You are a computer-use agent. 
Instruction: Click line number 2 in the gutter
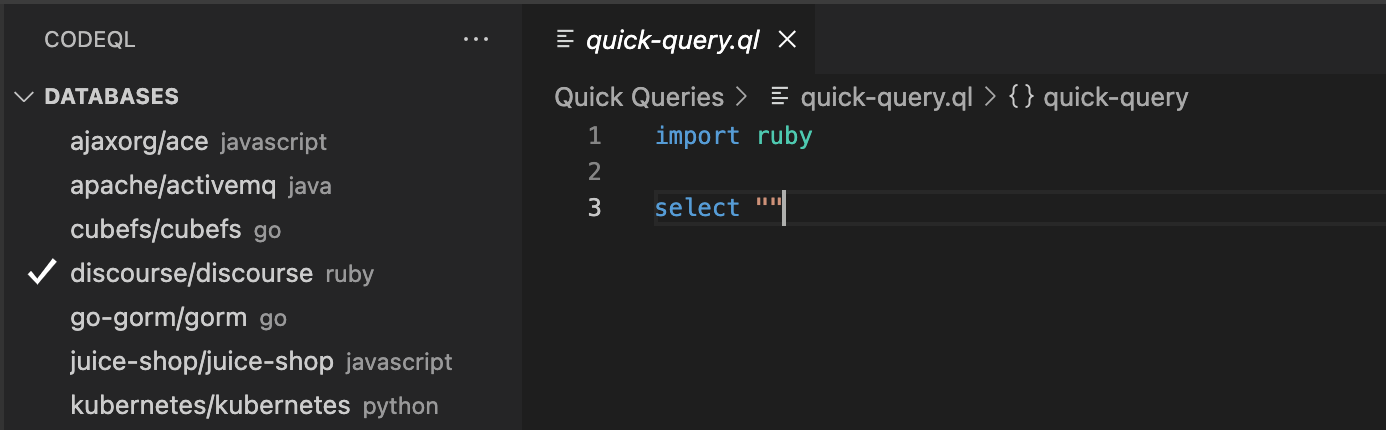[x=594, y=172]
